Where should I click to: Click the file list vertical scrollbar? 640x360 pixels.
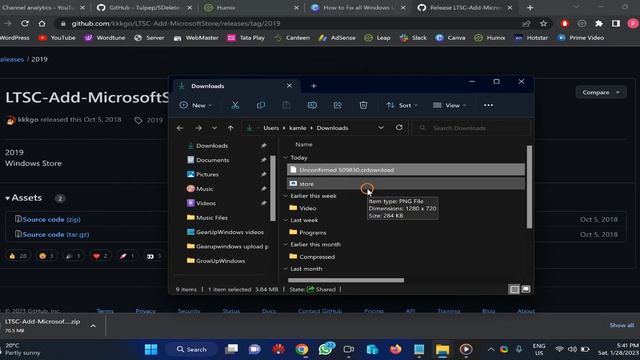pos(529,187)
